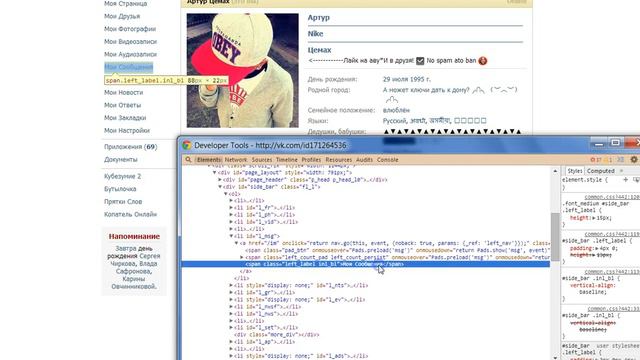640x360 pixels.
Task: Expand the li#l_ph node
Action: [x=231, y=215]
